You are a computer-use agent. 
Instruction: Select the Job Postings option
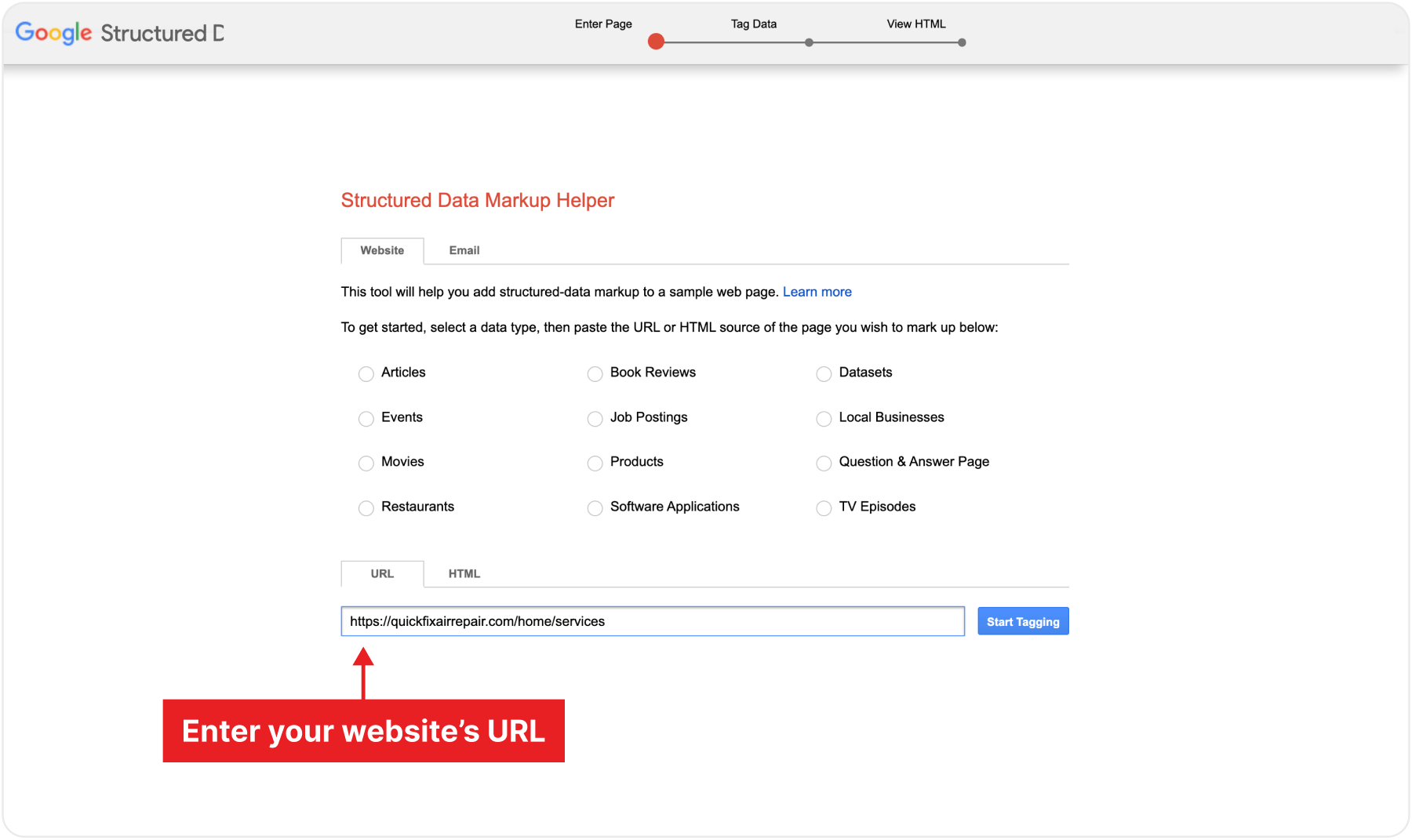pos(595,419)
